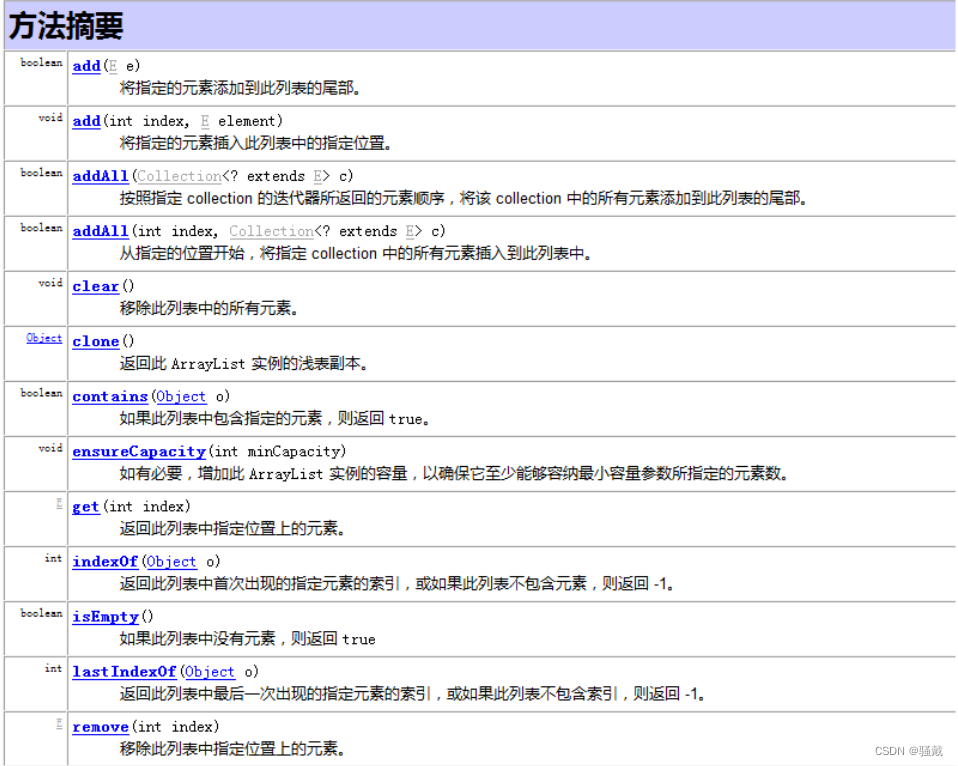Open the Collection type link in first addAll row
The height and width of the screenshot is (766, 958).
point(179,176)
